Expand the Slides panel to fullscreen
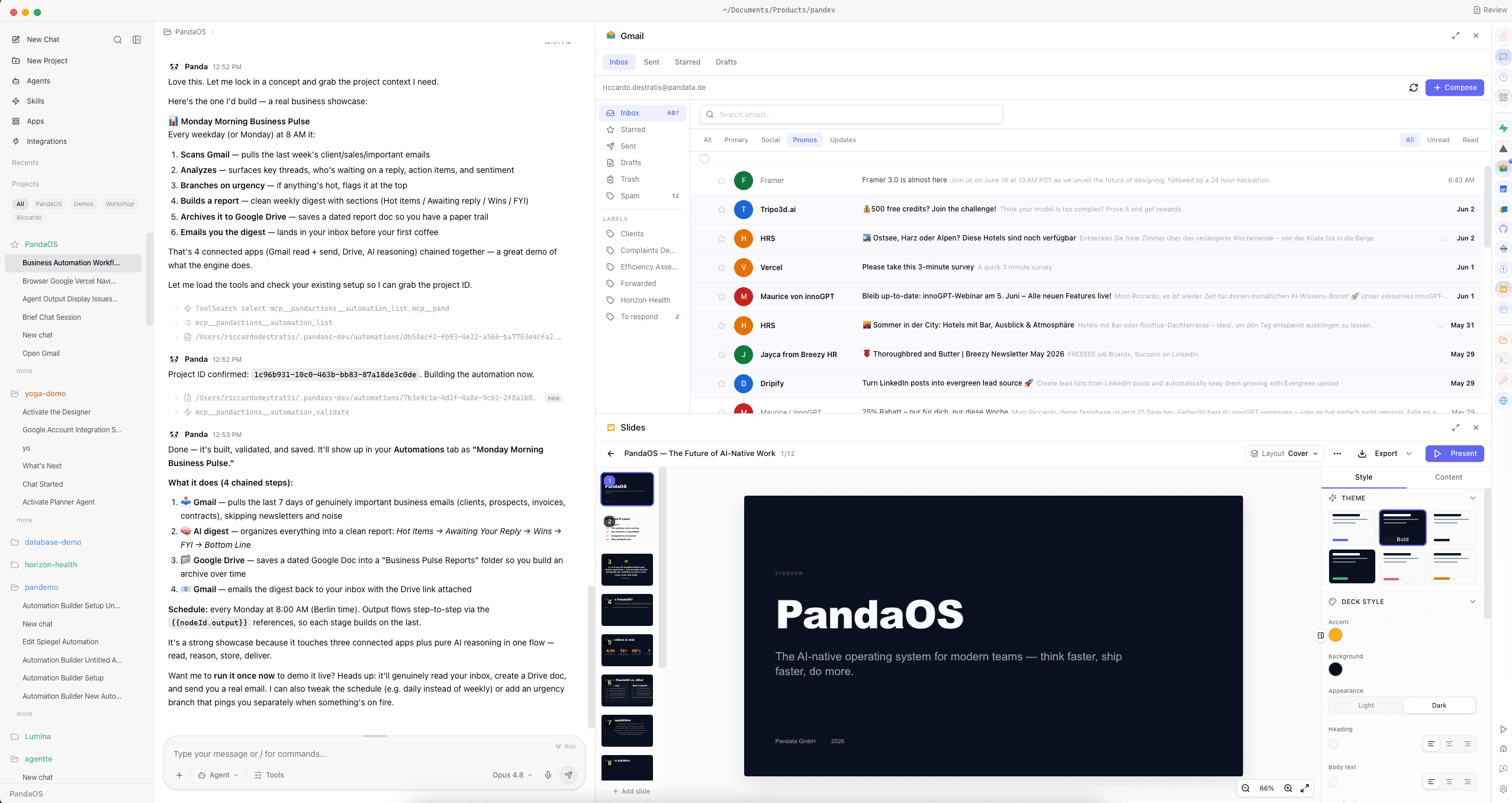1512x803 pixels. [x=1456, y=428]
